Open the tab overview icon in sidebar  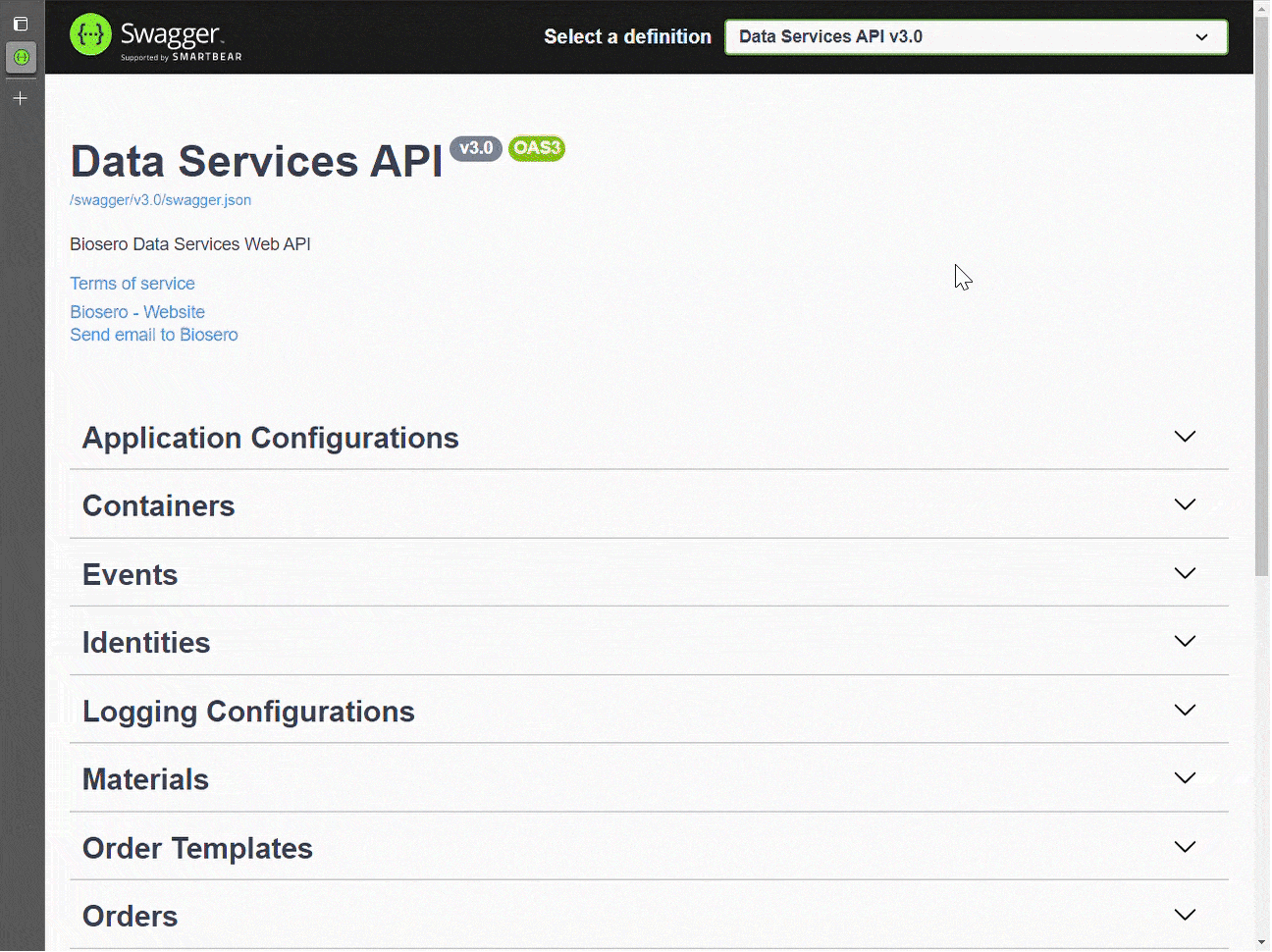(x=21, y=24)
